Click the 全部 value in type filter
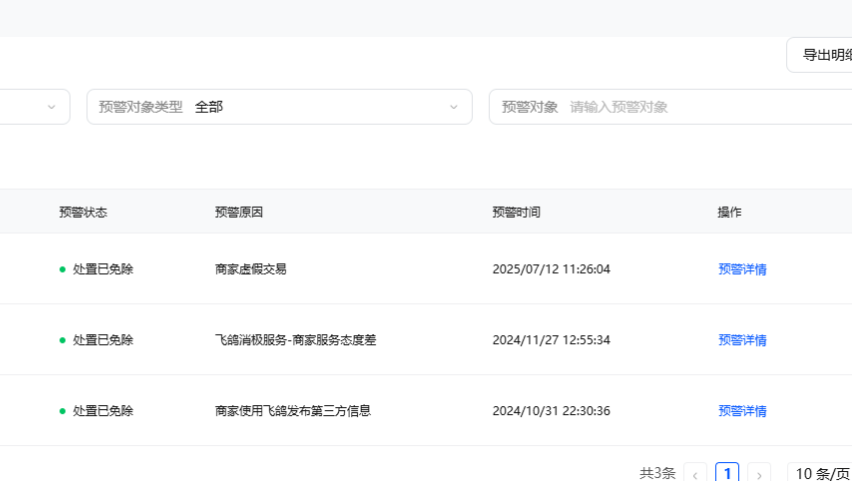Screen dimensions: 852x481 [x=209, y=107]
